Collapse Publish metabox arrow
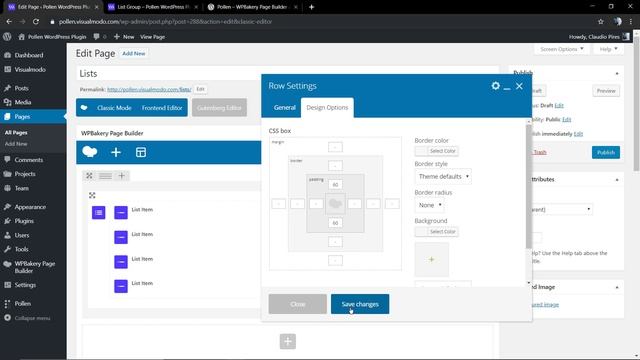The height and width of the screenshot is (360, 640). (x=617, y=73)
